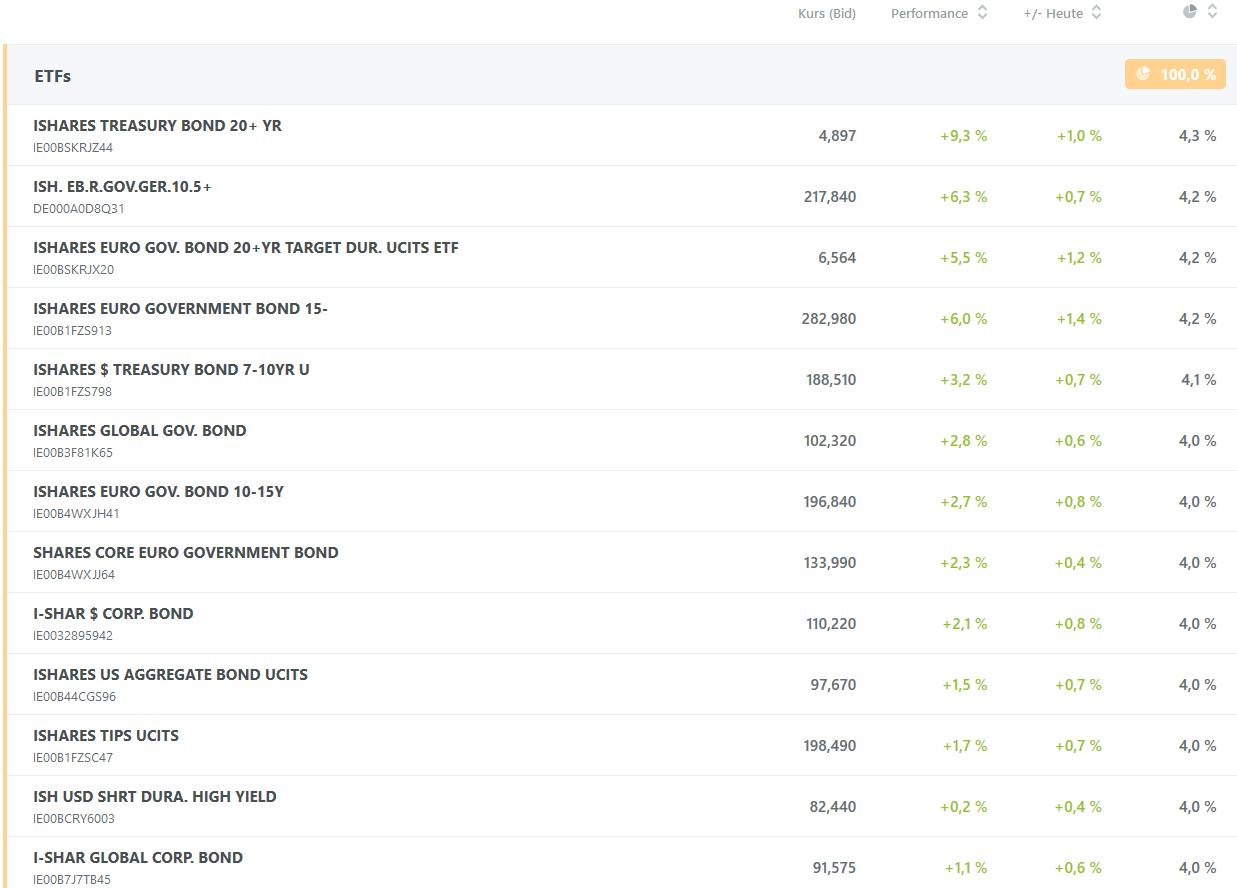The image size is (1237, 888).
Task: Open ISH. EB.R.GOV.GER.10.5+ position
Action: point(122,187)
